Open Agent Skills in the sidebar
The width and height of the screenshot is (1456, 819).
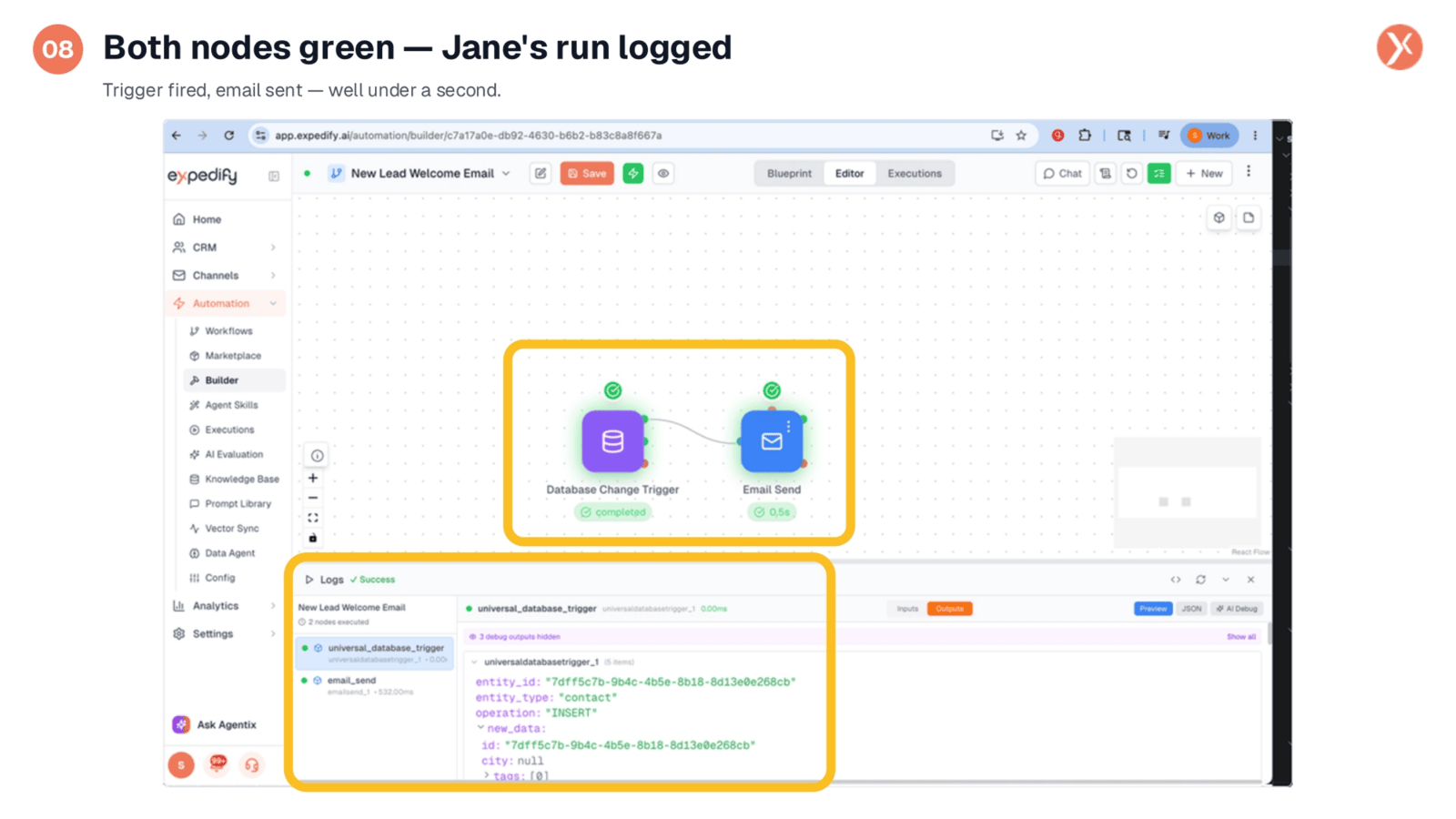231,405
